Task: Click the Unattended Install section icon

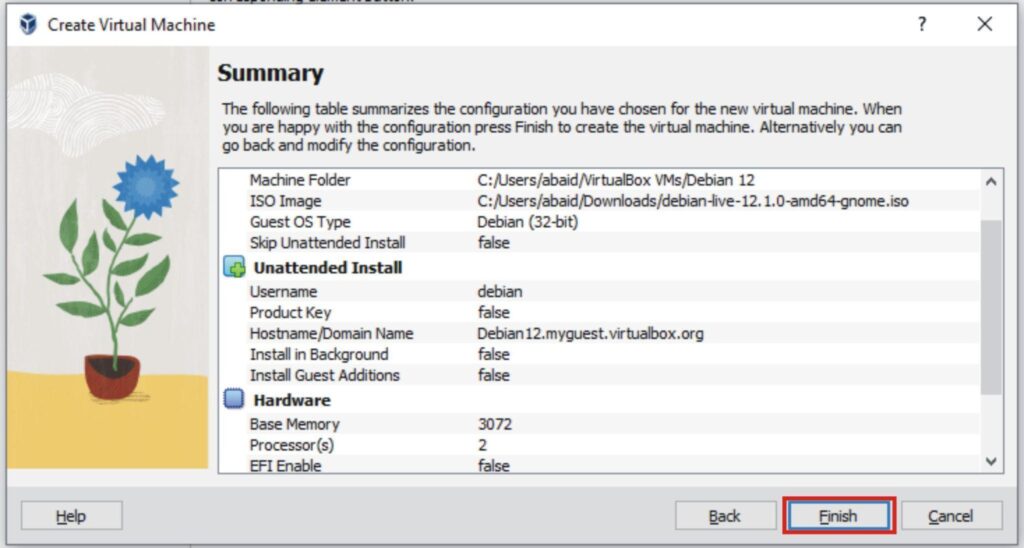Action: click(x=234, y=267)
